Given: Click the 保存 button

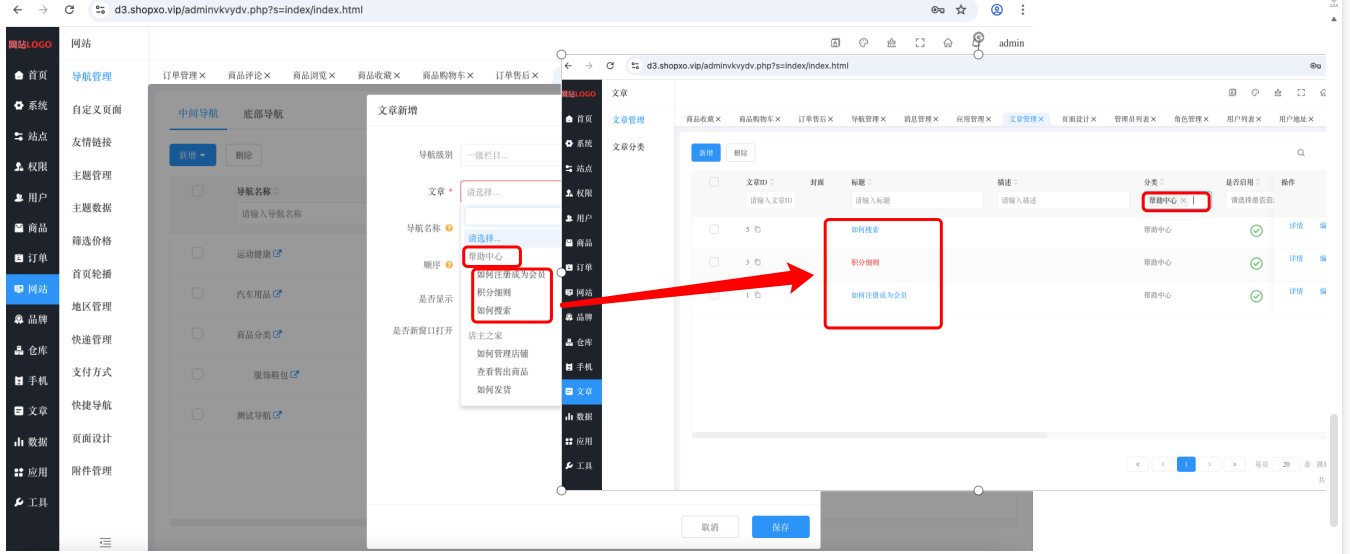Looking at the screenshot, I should click(780, 527).
